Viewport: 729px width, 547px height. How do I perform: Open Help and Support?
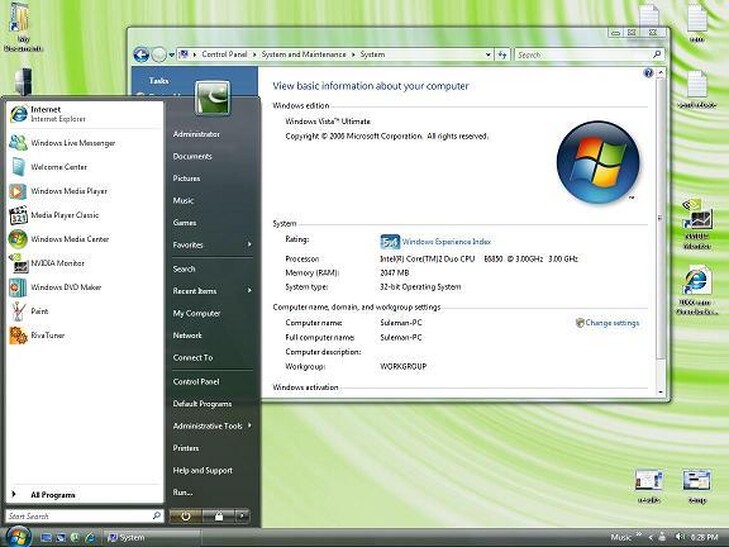202,470
